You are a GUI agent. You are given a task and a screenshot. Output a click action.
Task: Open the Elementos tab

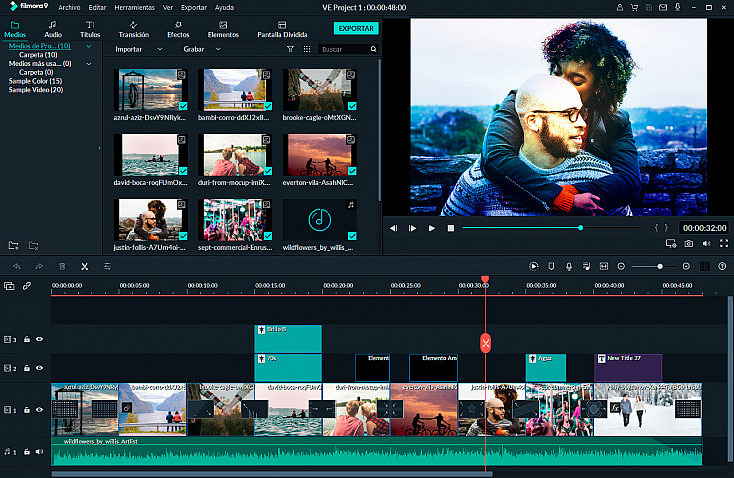coord(223,29)
